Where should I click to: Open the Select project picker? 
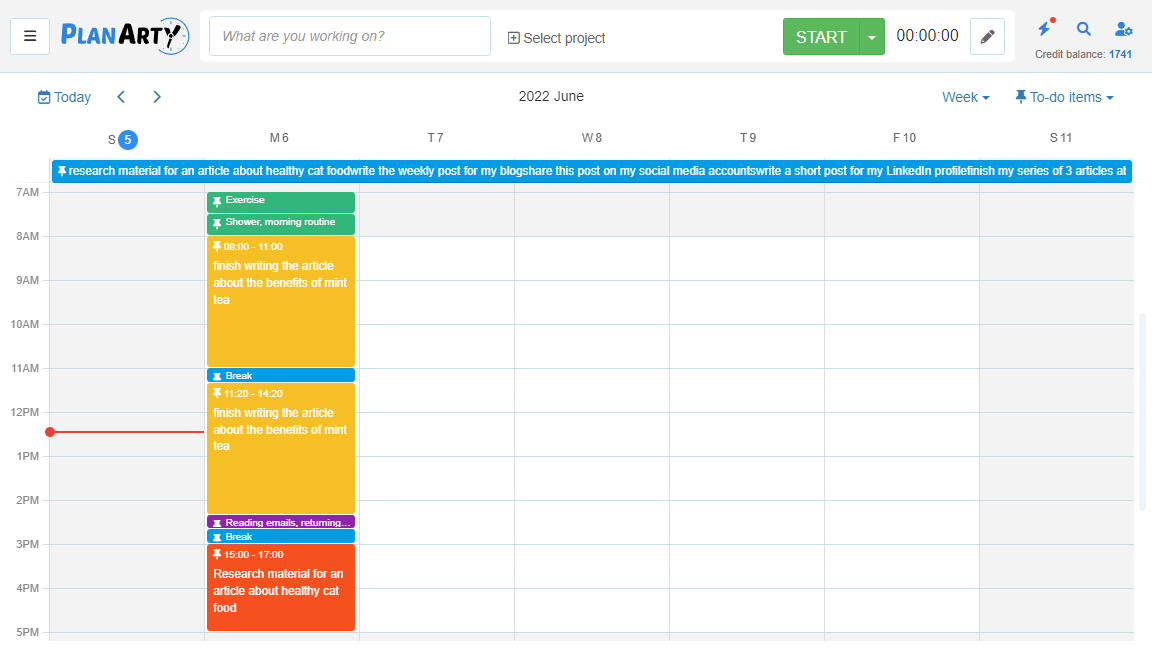click(556, 37)
